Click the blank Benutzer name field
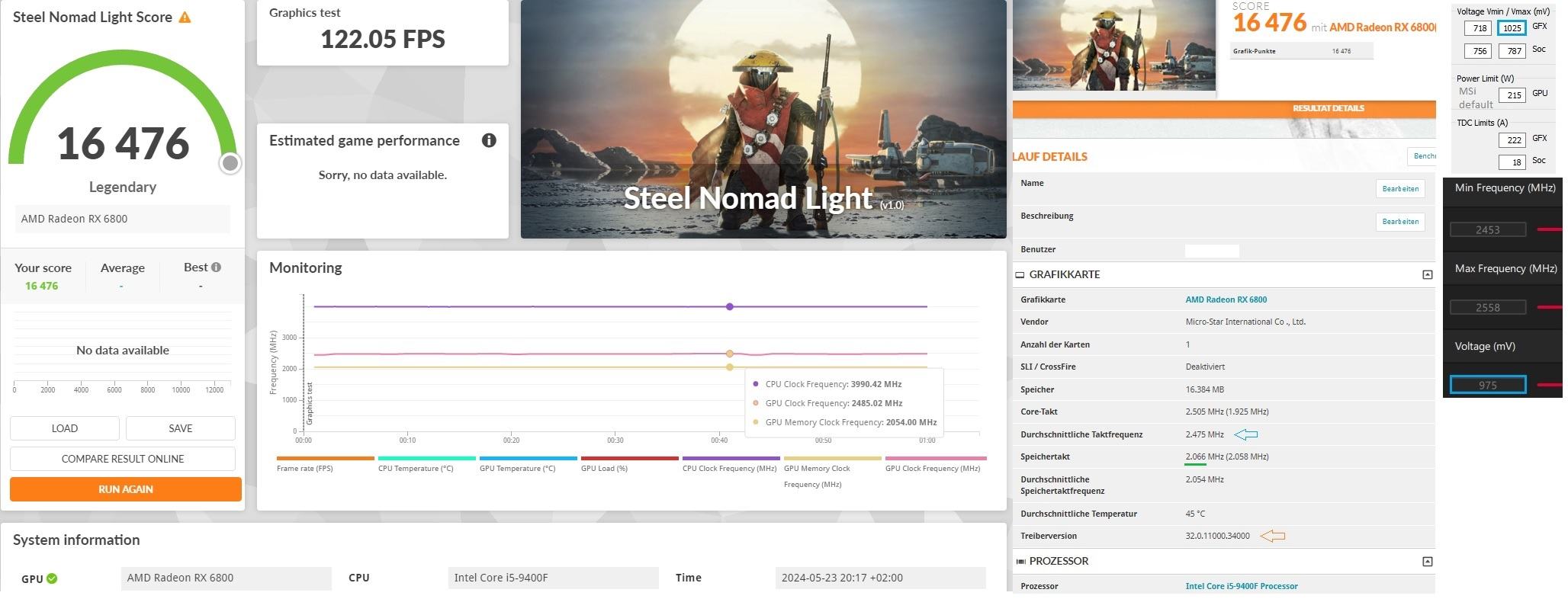Image resolution: width=1568 pixels, height=599 pixels. (1212, 251)
